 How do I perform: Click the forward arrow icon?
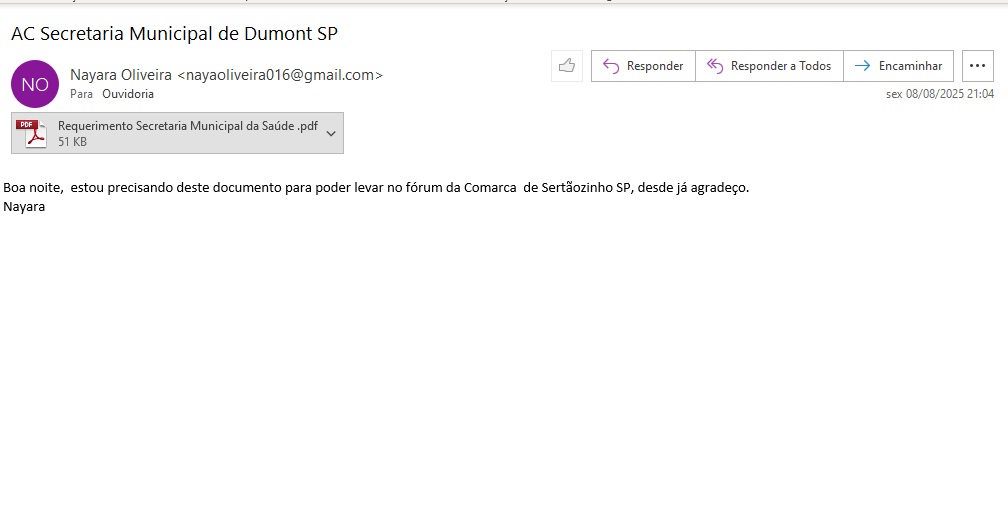(x=862, y=66)
